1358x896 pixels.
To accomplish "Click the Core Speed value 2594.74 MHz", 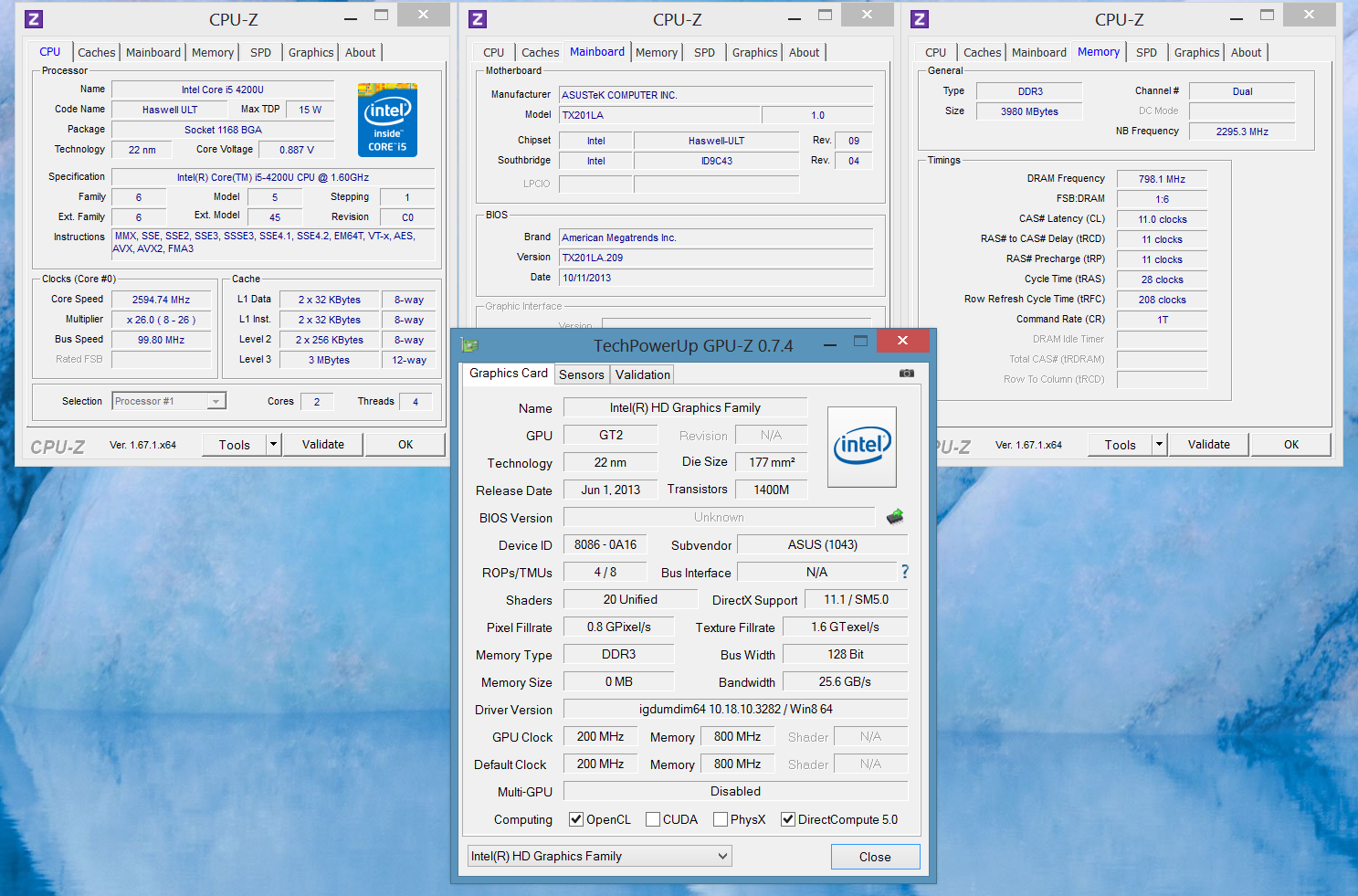I will 161,300.
